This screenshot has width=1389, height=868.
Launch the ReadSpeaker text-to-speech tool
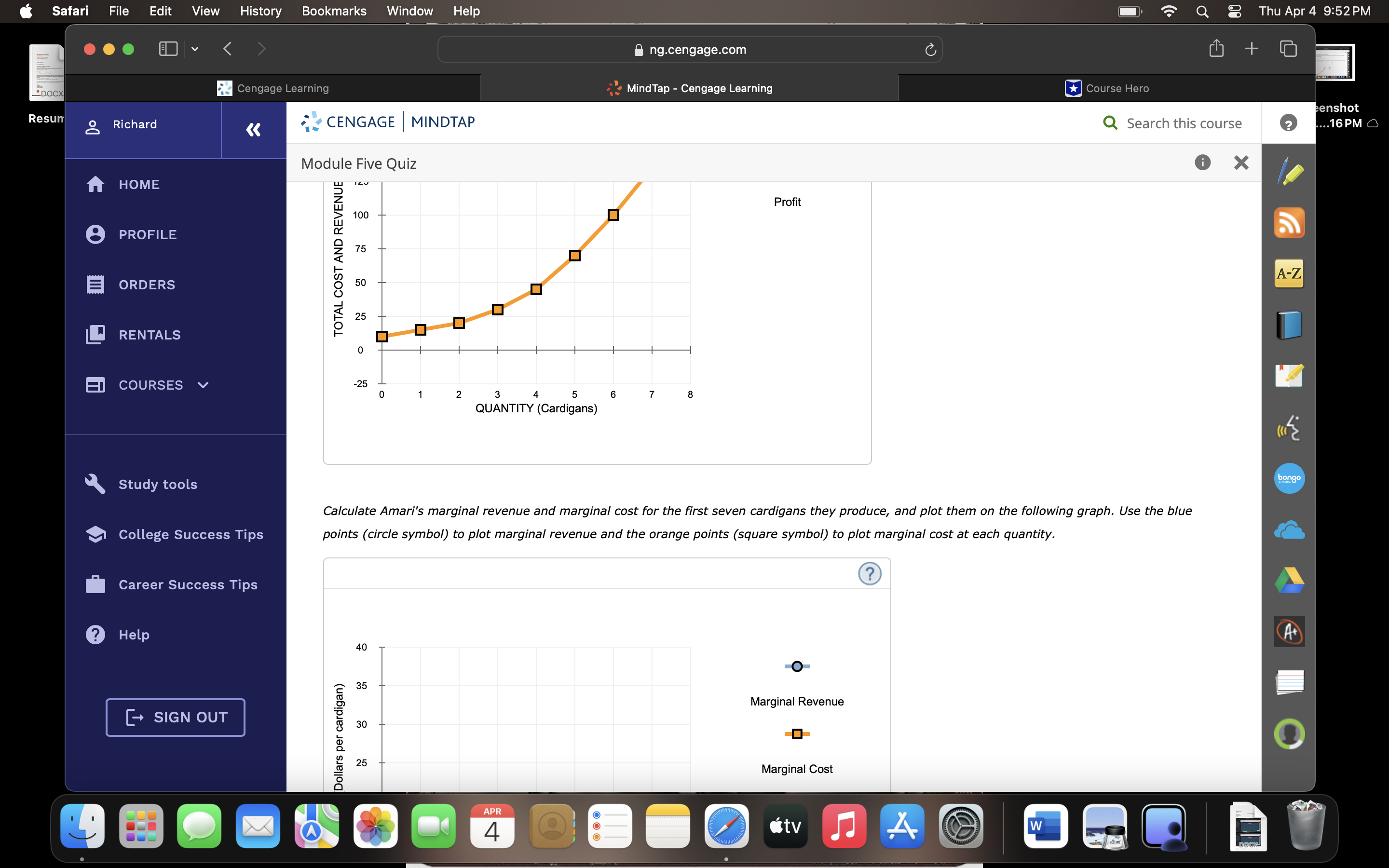(x=1289, y=428)
